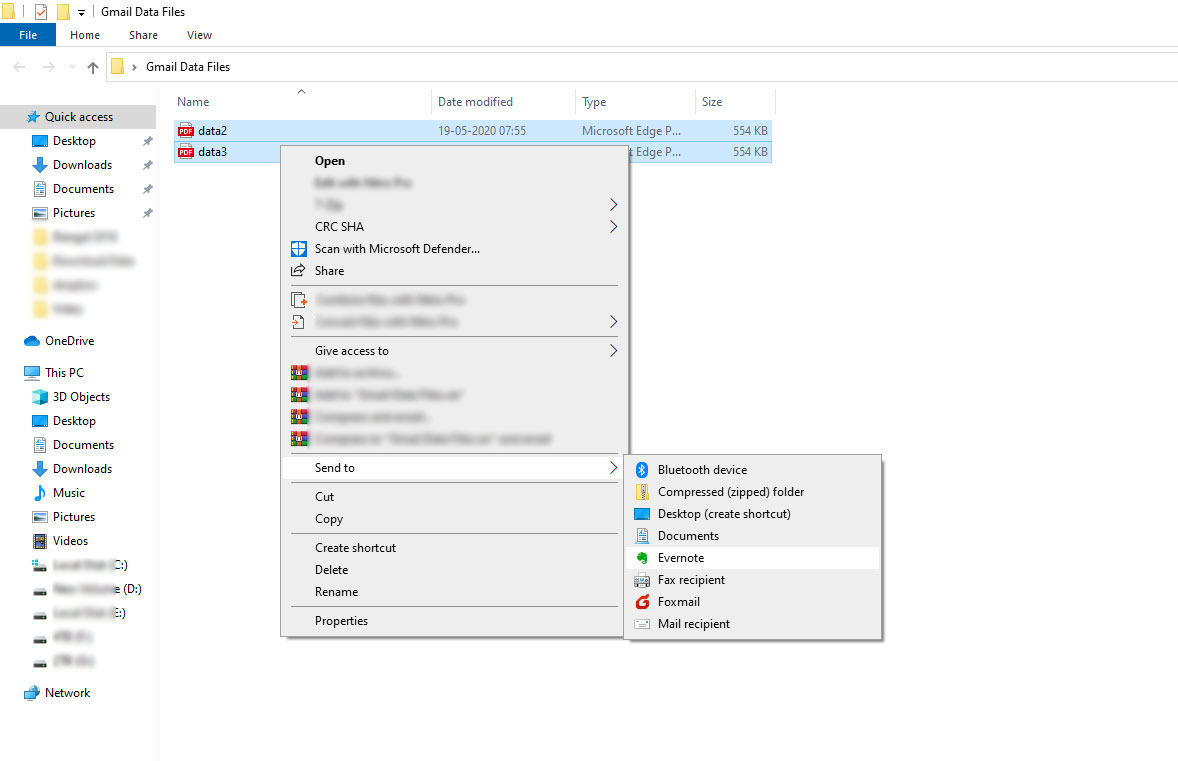The width and height of the screenshot is (1178, 761).
Task: Open the recent locations dropdown arrow
Action: coord(72,67)
